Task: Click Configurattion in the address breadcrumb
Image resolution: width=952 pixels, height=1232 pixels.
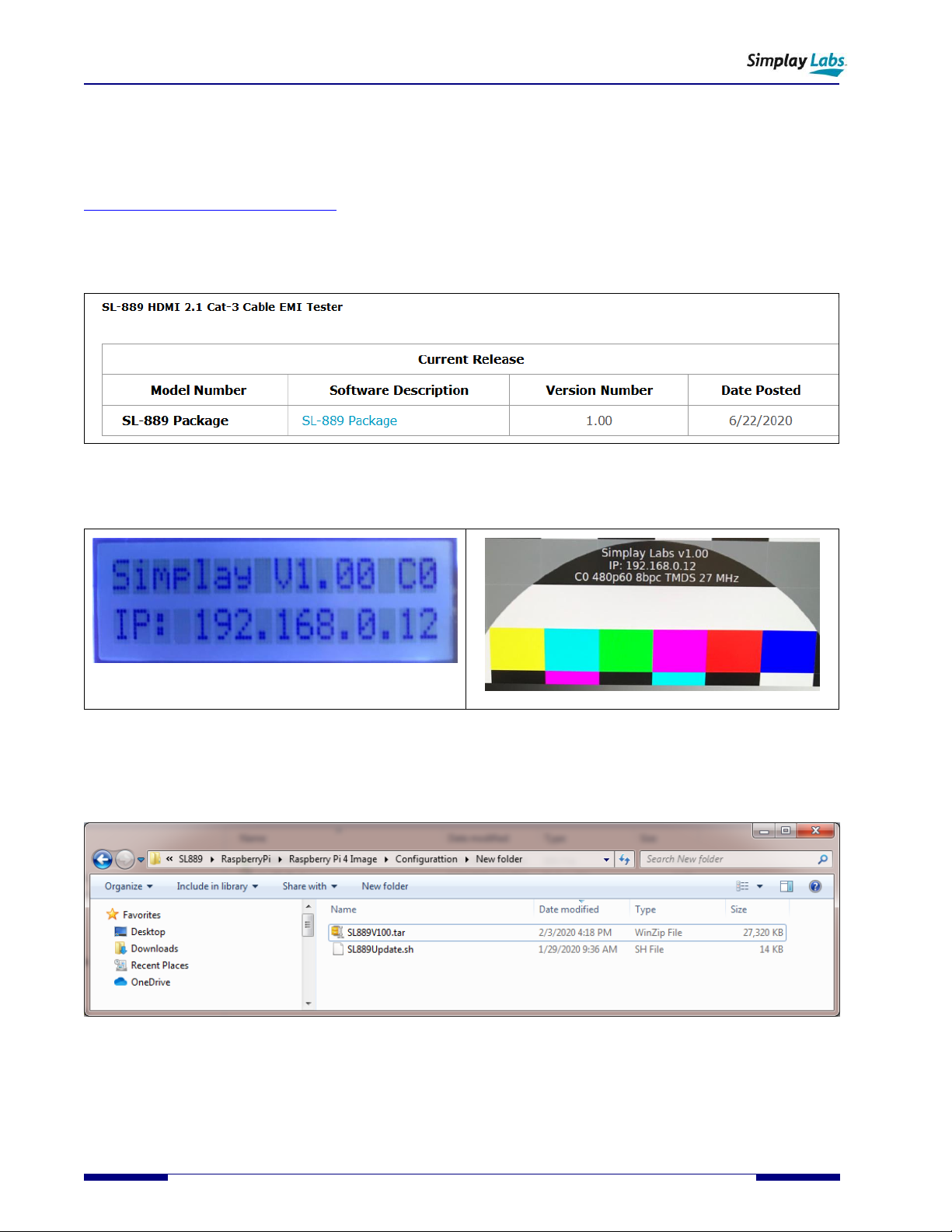Action: (x=426, y=859)
